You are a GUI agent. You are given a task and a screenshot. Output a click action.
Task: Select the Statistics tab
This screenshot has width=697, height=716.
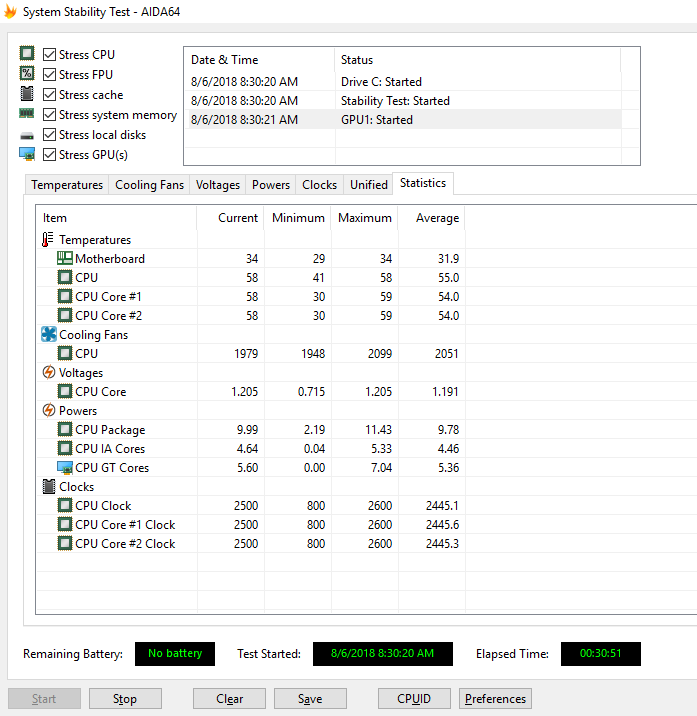pyautogui.click(x=422, y=183)
